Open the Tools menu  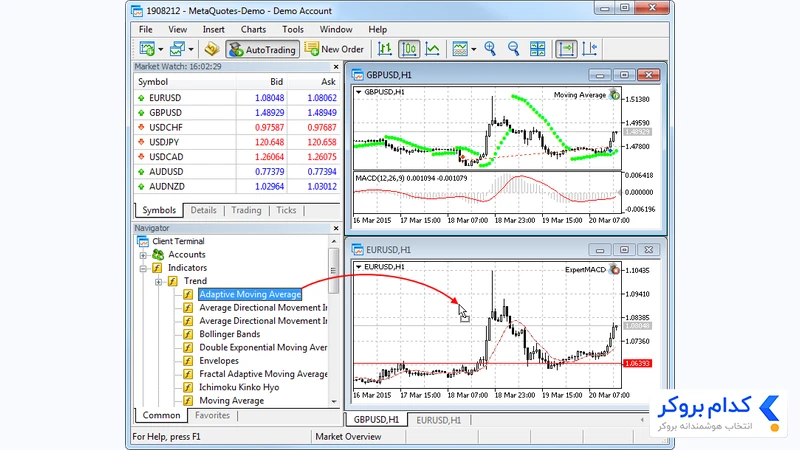[293, 30]
